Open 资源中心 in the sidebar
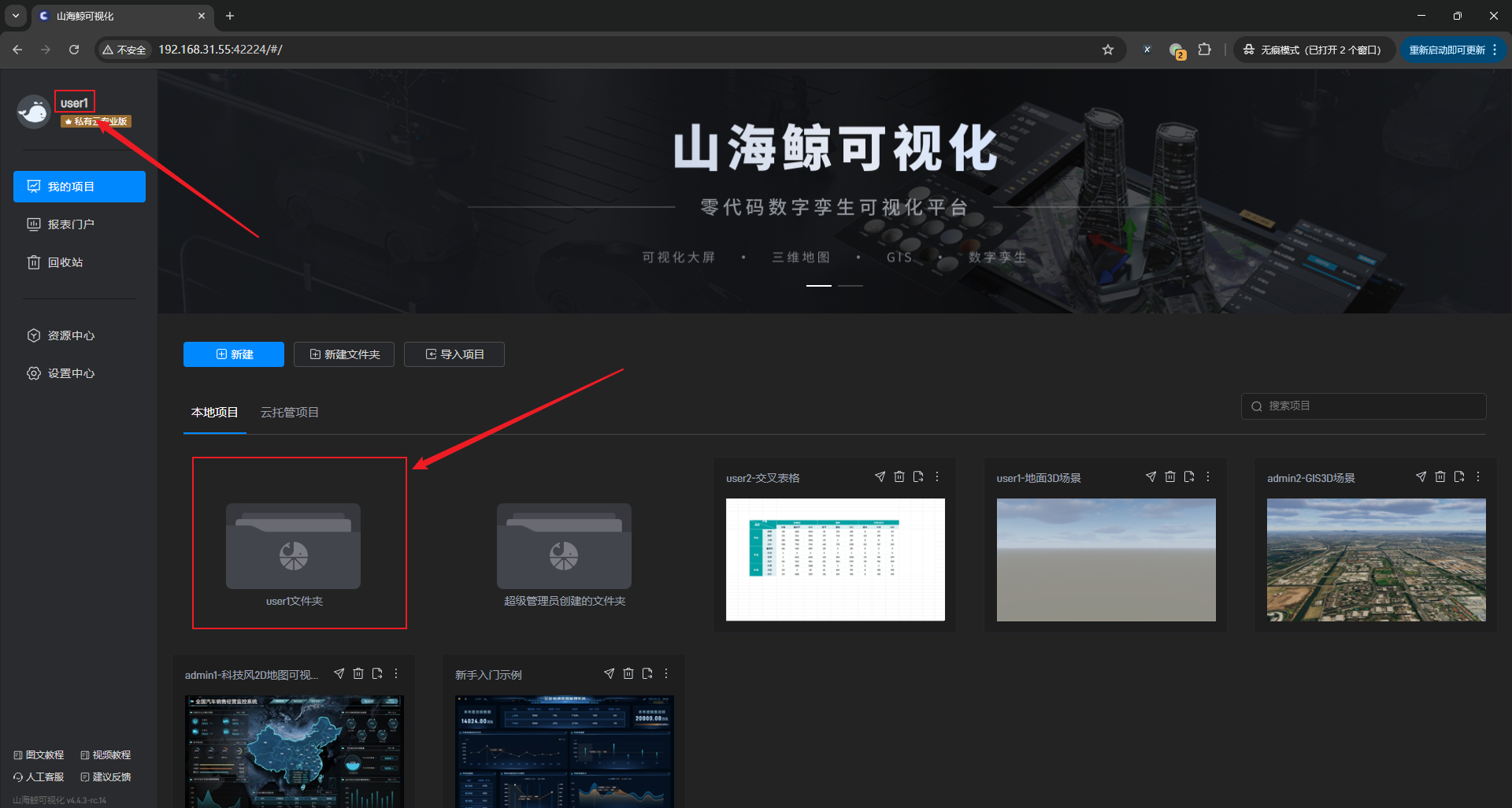1512x808 pixels. pyautogui.click(x=80, y=335)
